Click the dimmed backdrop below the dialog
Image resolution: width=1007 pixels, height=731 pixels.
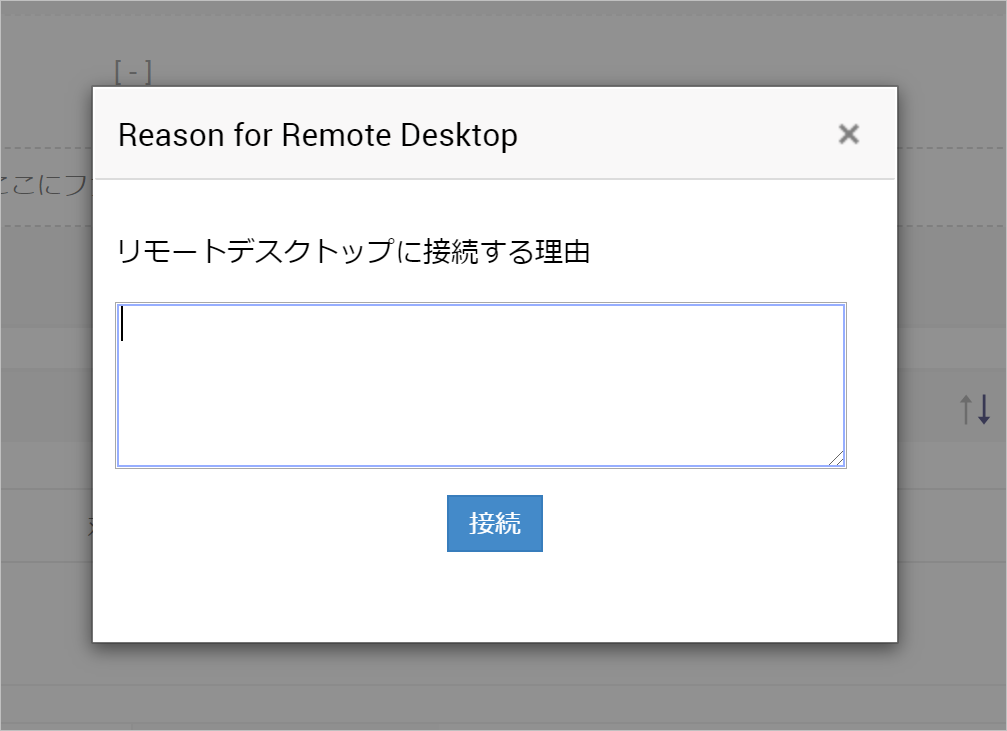500,688
